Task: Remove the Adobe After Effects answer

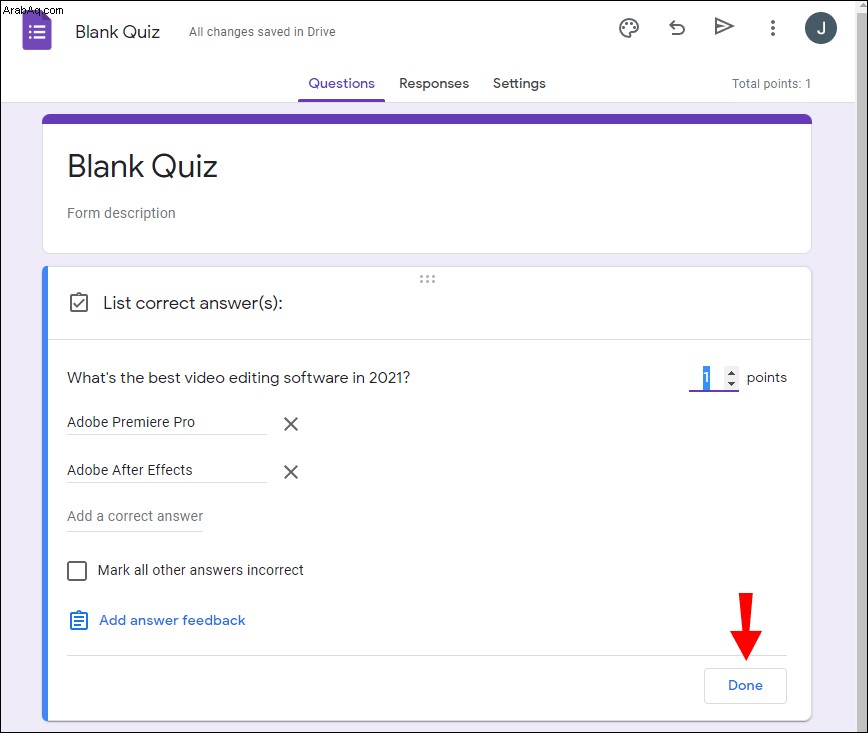Action: (x=291, y=472)
